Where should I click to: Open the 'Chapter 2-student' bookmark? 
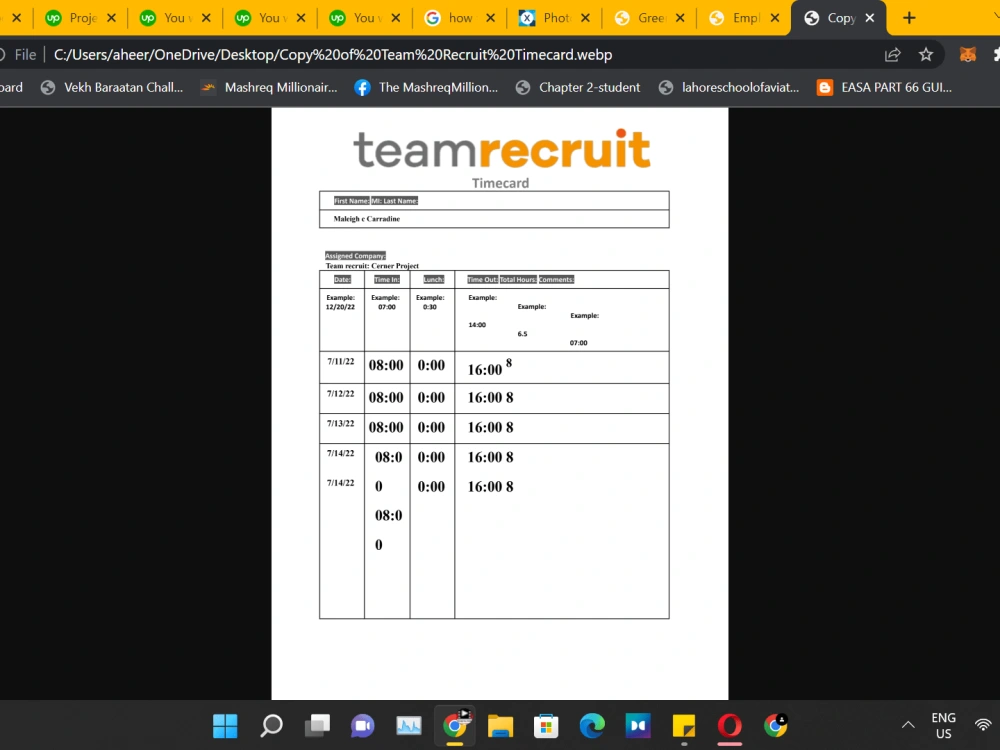tap(589, 87)
